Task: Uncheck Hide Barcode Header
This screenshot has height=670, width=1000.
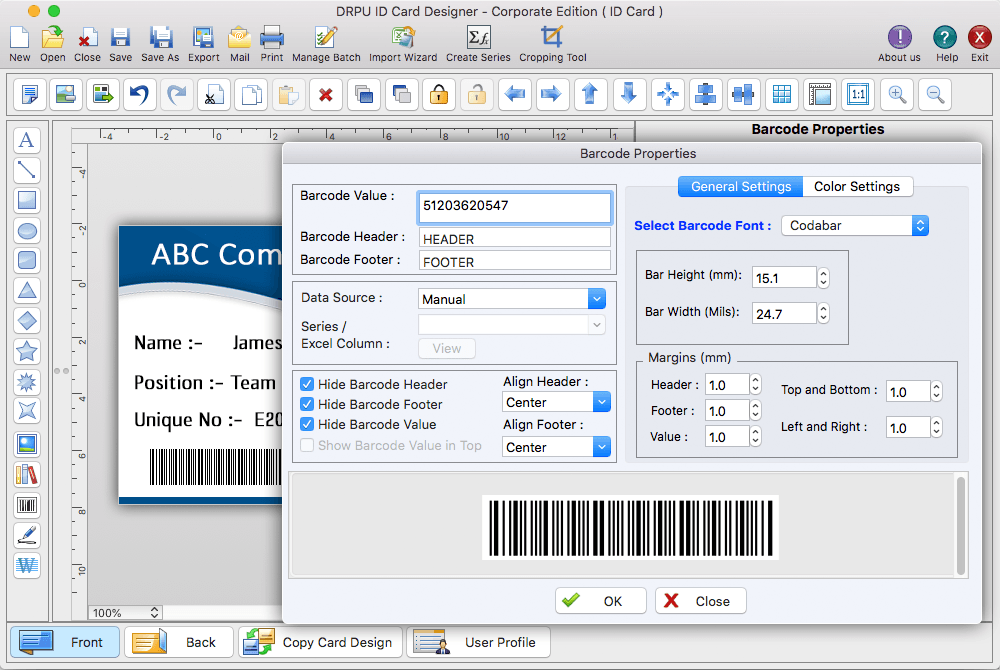Action: tap(307, 384)
